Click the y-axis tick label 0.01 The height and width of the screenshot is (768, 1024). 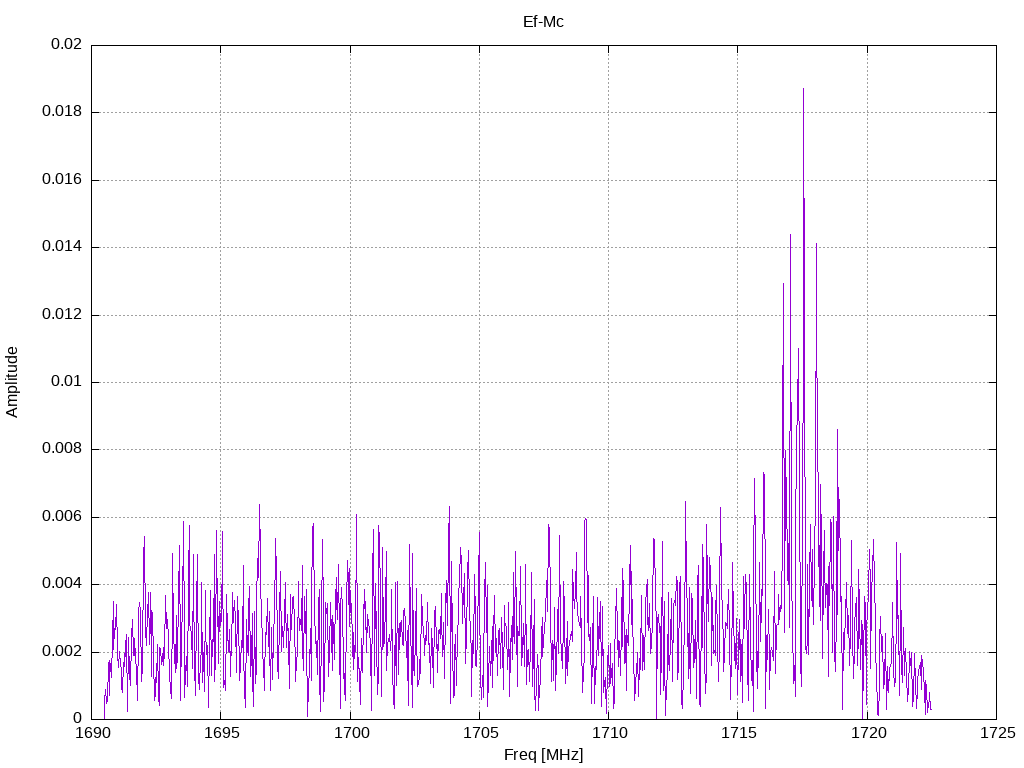(x=67, y=381)
